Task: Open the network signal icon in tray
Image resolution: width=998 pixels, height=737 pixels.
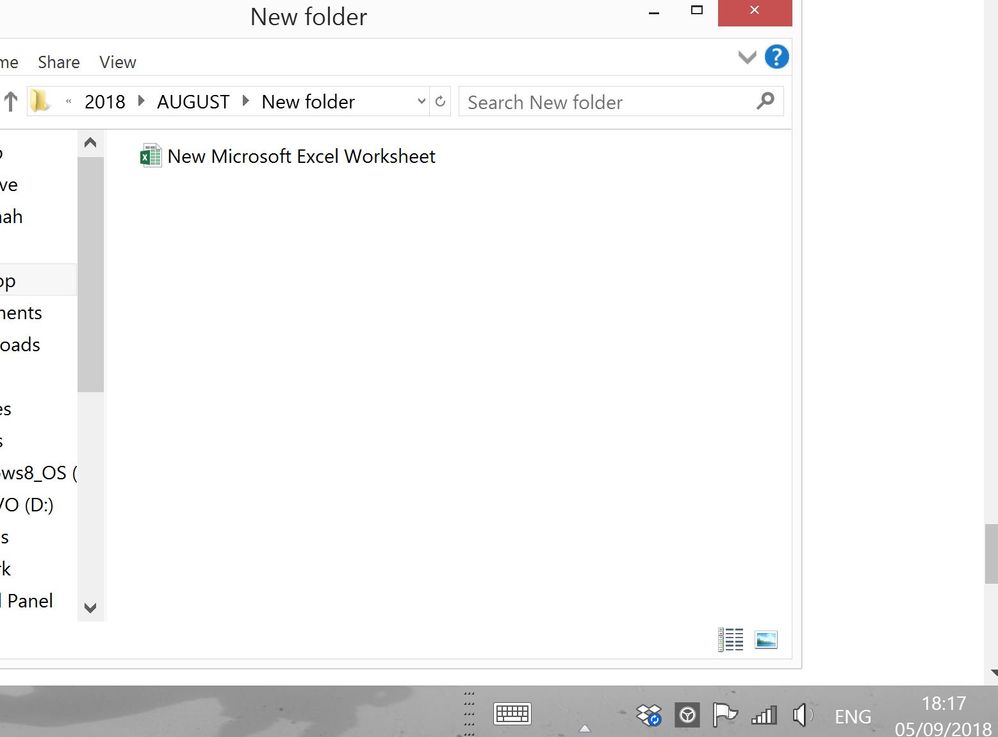Action: point(763,715)
